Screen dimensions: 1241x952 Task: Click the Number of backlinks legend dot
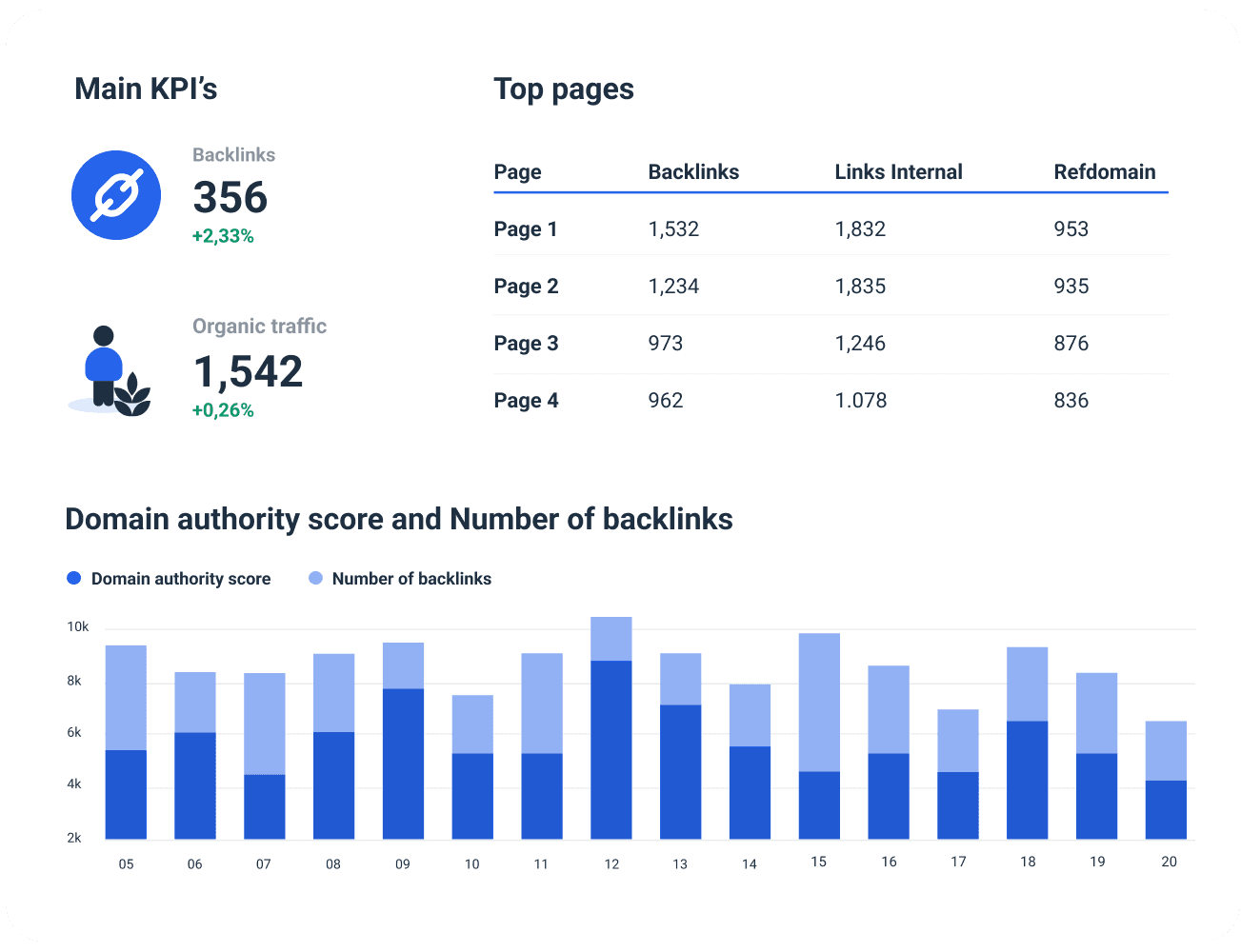click(x=314, y=578)
